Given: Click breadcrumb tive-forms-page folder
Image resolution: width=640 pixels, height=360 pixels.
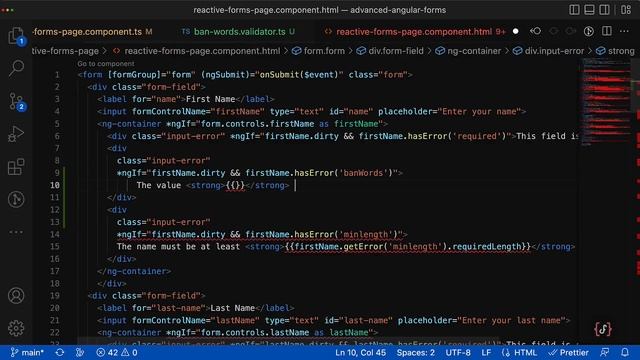Looking at the screenshot, I should point(65,51).
